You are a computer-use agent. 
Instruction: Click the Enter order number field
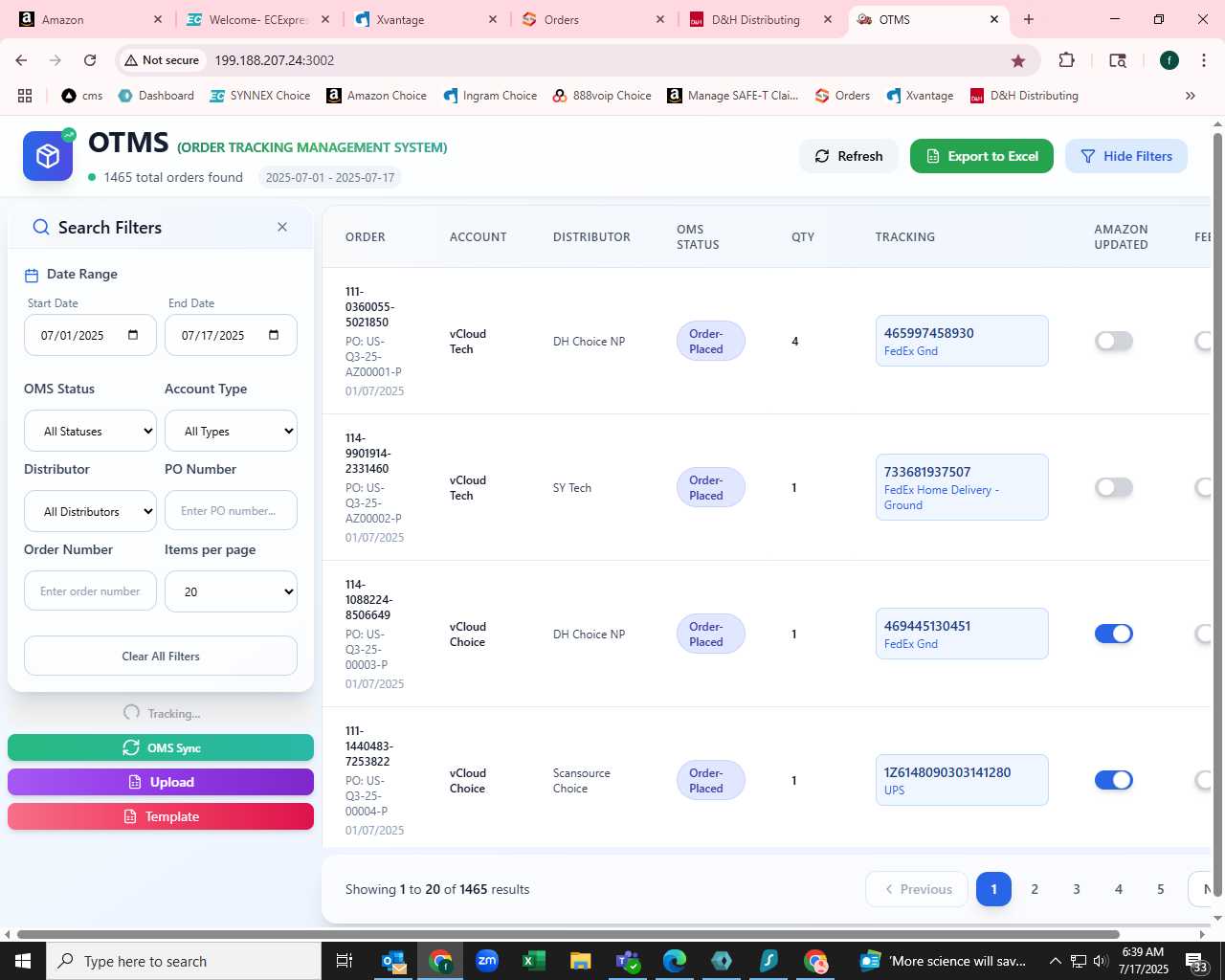pos(90,591)
